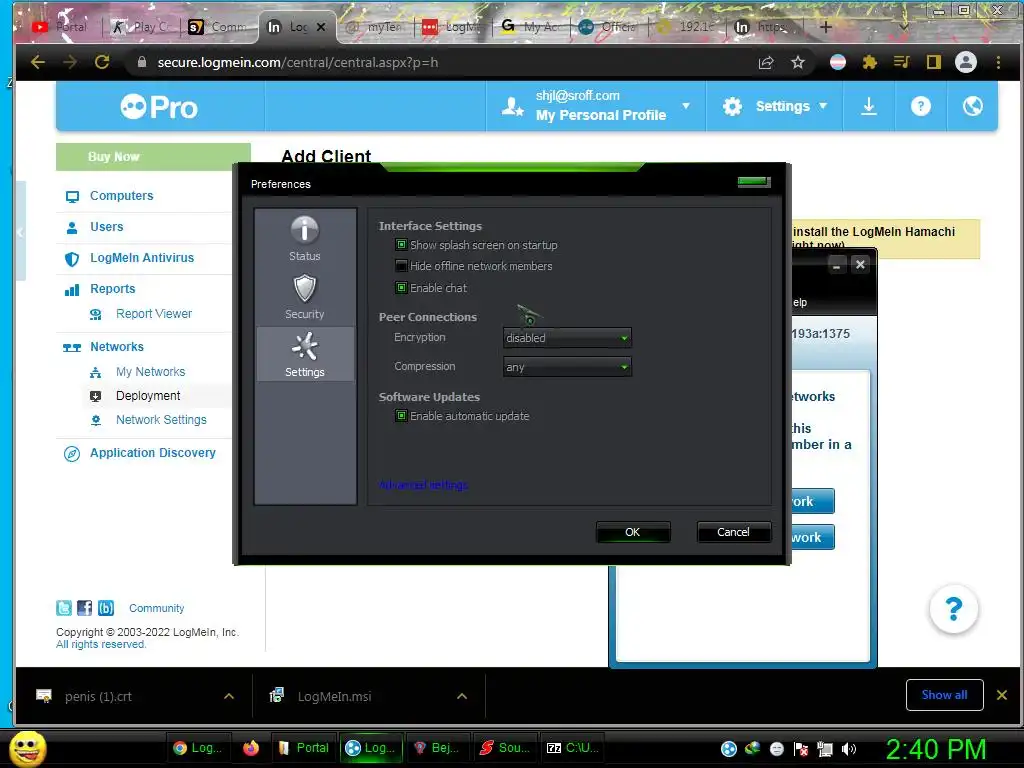
Task: Click the Buy Now button
Action: coord(153,157)
